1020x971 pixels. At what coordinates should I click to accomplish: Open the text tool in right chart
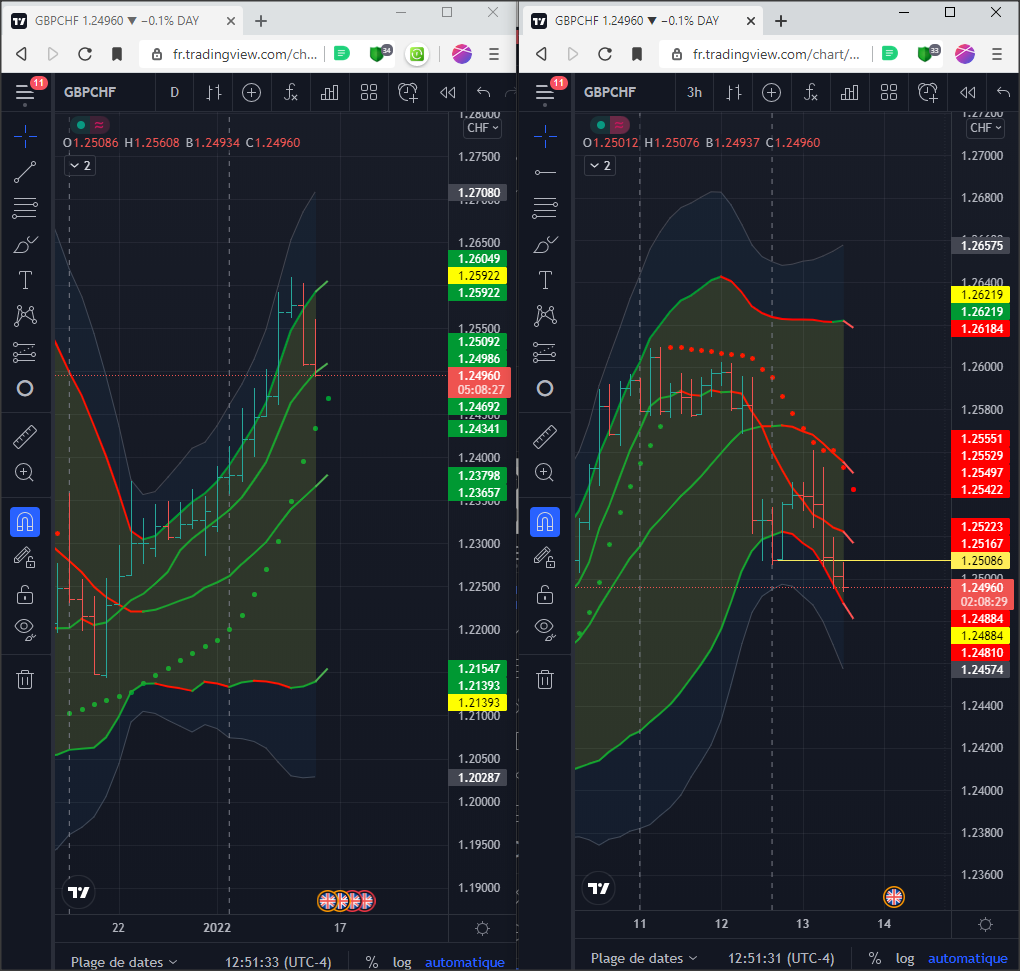coord(545,280)
